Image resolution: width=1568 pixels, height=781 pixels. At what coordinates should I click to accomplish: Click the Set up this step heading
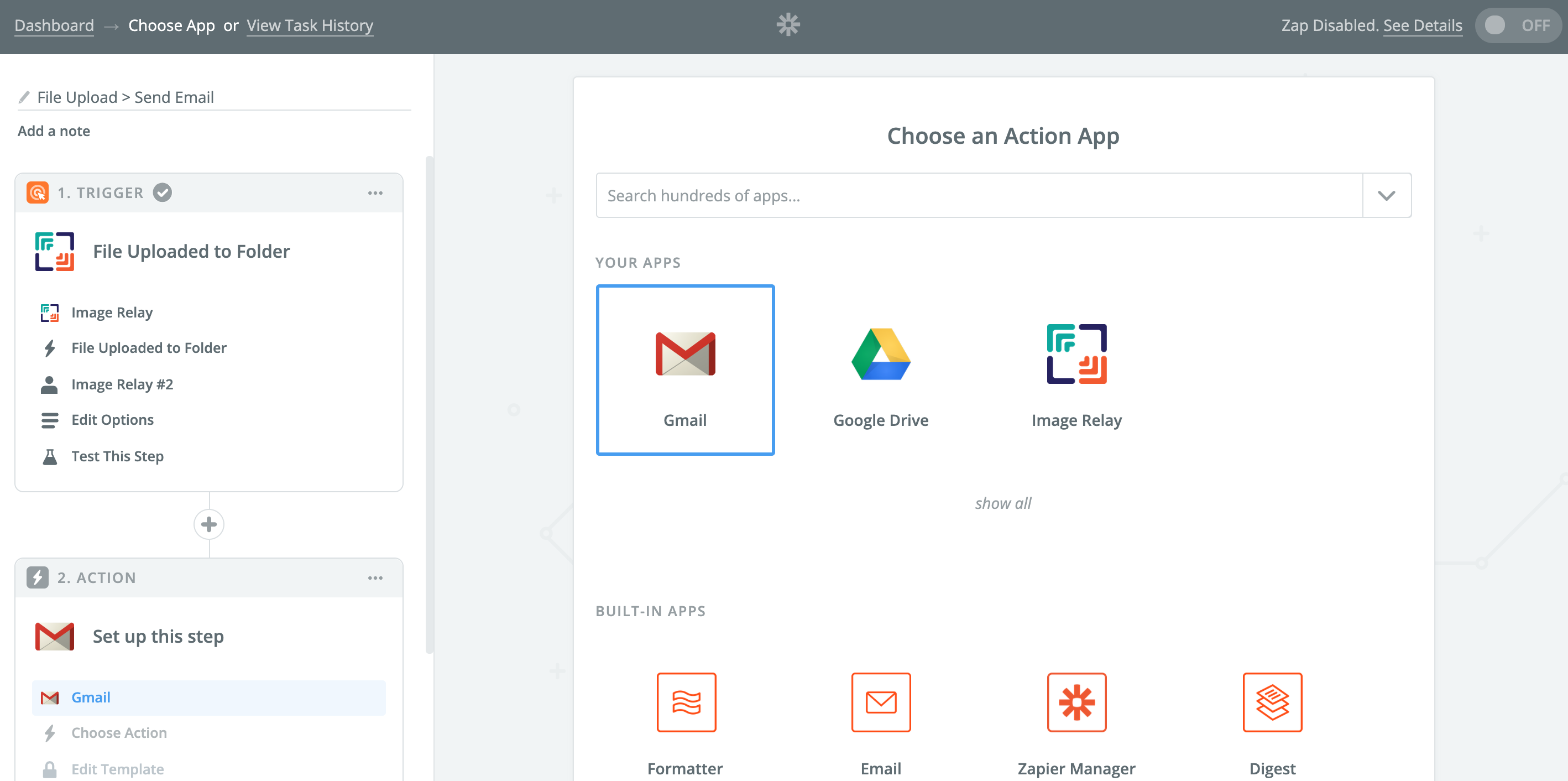(x=158, y=637)
